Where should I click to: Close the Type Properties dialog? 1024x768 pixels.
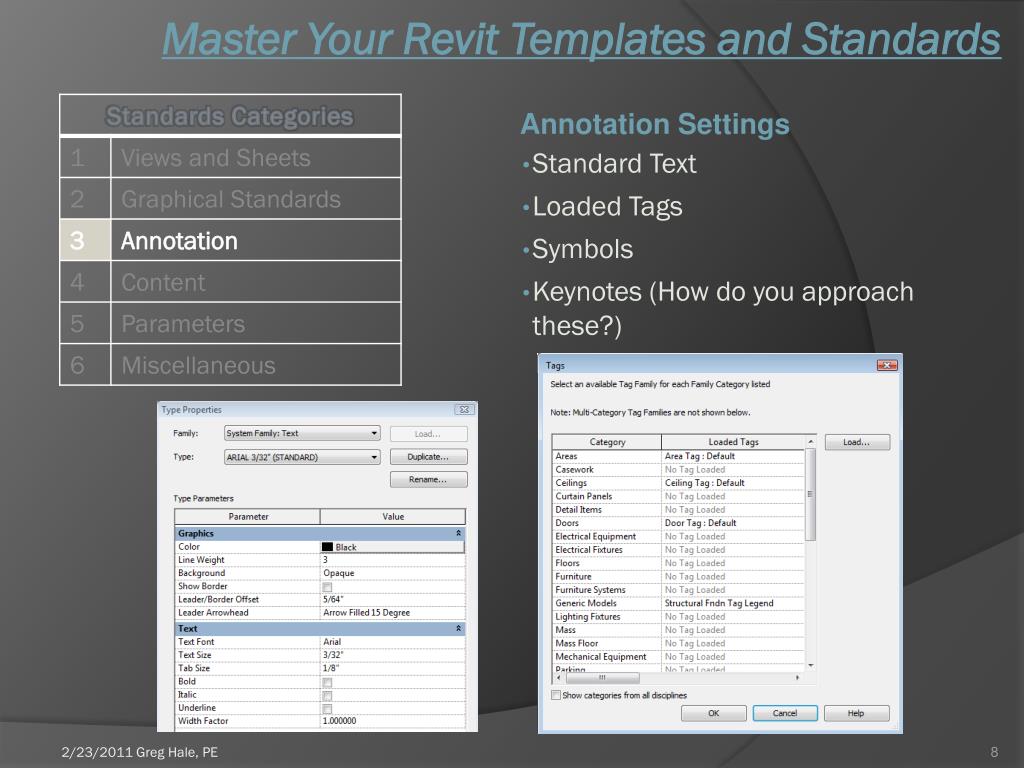tap(464, 409)
